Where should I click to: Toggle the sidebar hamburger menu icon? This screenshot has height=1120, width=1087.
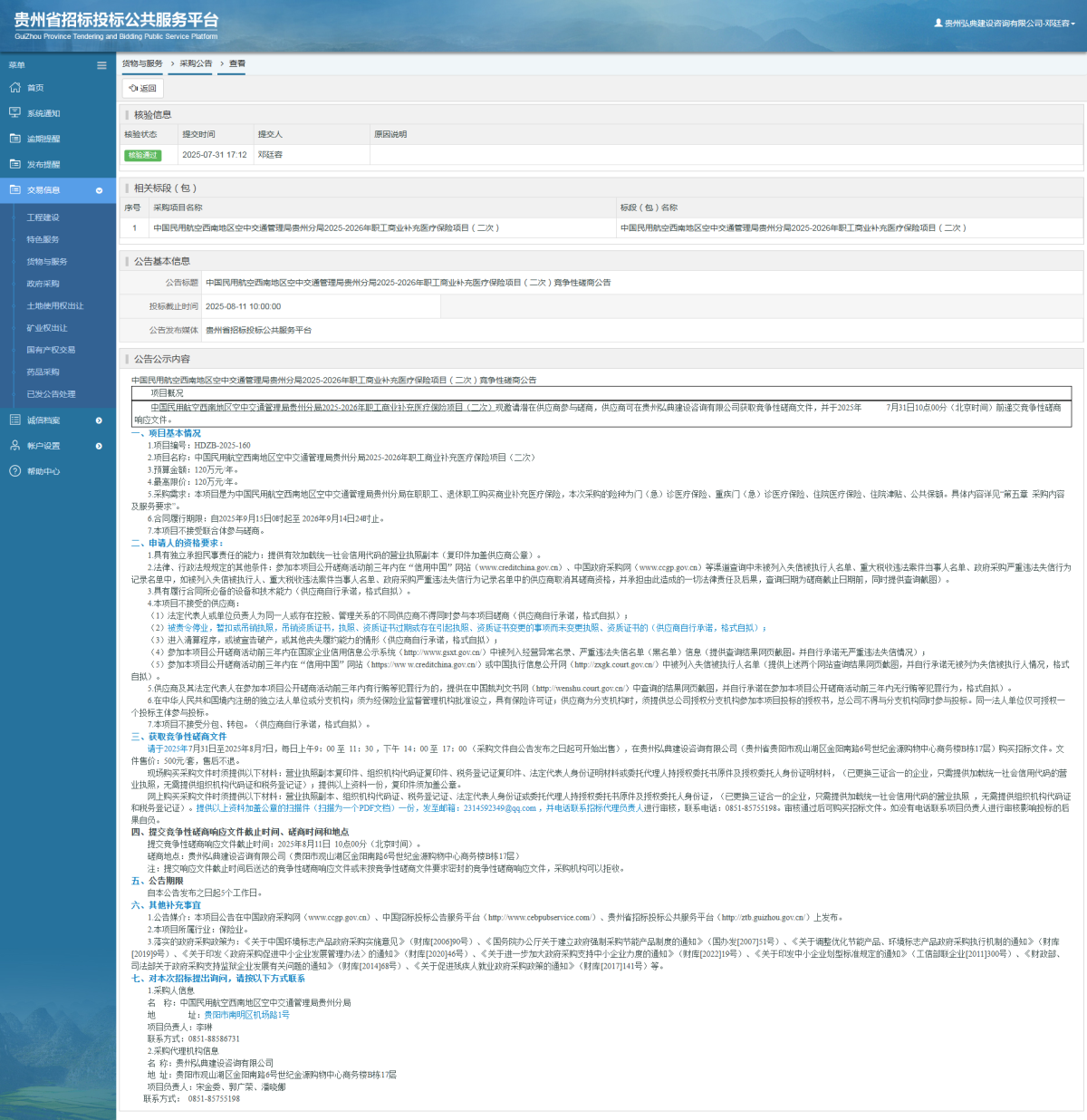pos(101,65)
